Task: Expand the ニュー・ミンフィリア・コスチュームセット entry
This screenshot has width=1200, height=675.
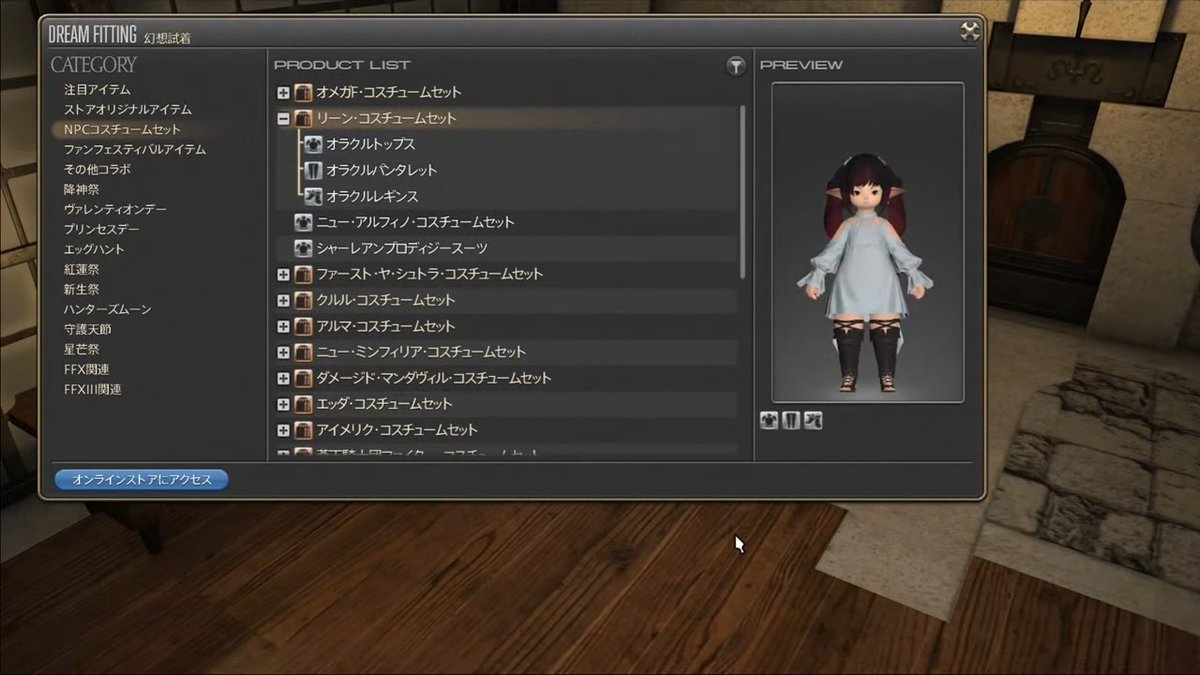Action: [283, 352]
